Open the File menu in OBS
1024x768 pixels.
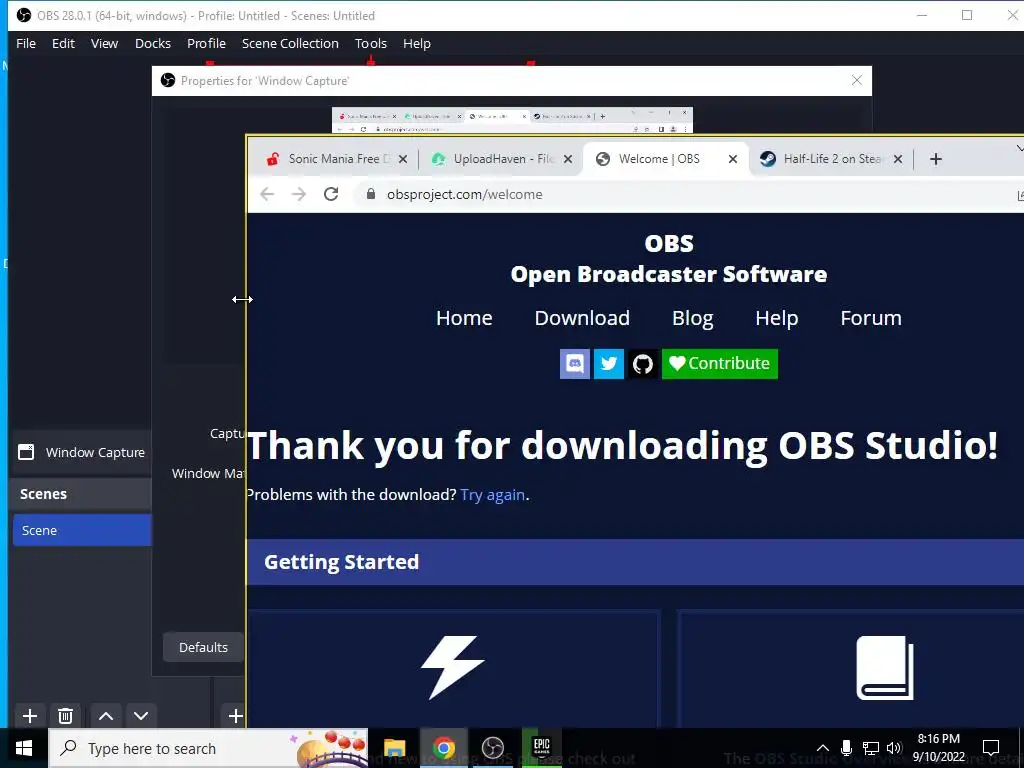26,44
